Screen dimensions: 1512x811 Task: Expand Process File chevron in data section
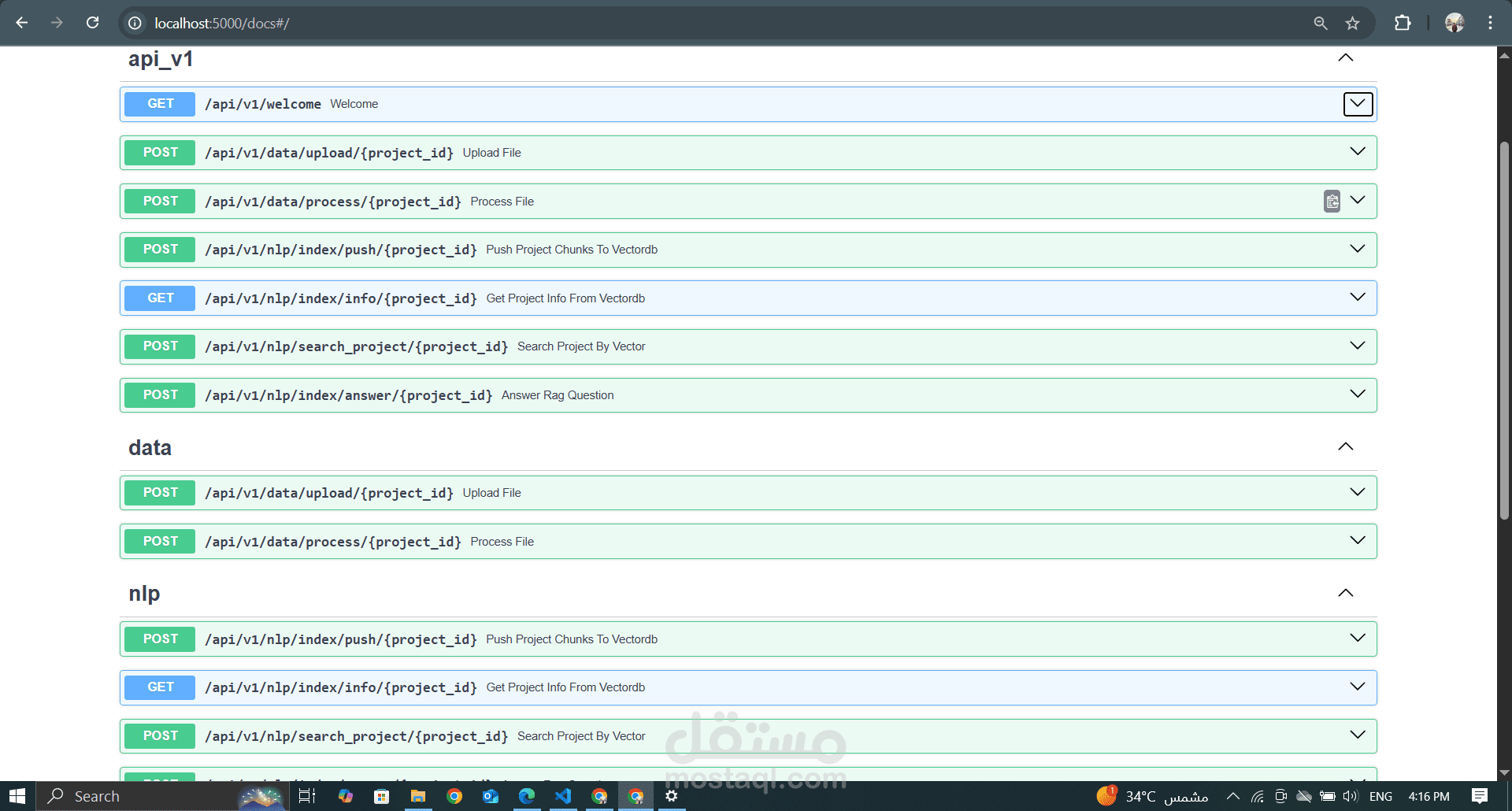click(x=1358, y=540)
